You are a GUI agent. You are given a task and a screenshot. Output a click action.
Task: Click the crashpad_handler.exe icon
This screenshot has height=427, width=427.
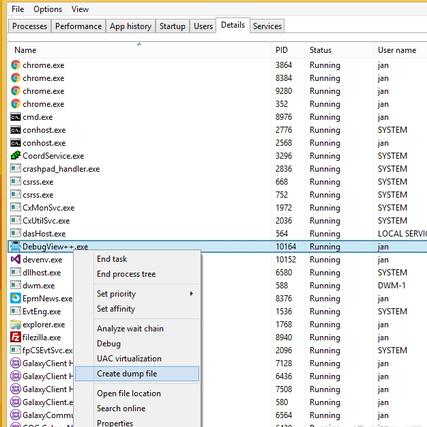[15, 169]
